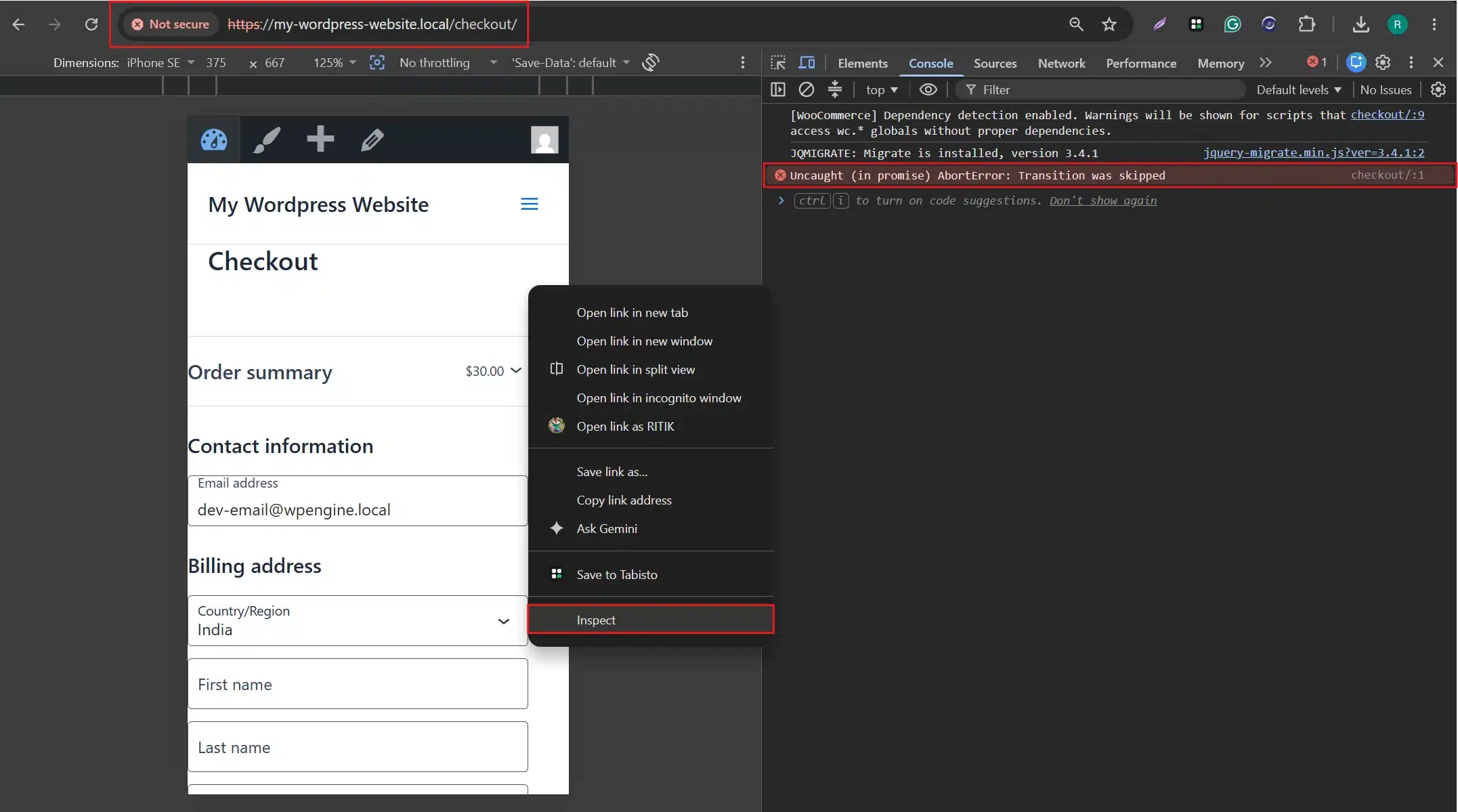Open the Country/Region dropdown
1458x812 pixels.
[358, 620]
